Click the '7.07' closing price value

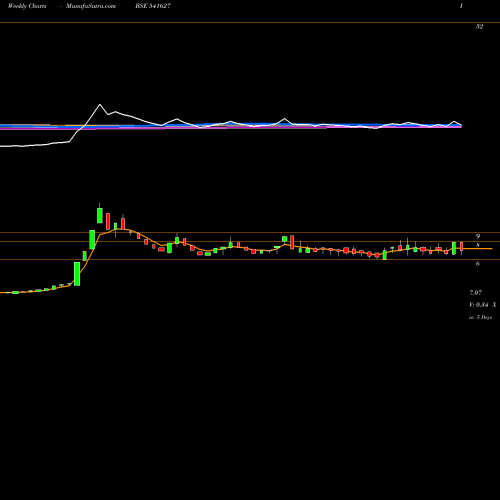[476, 293]
